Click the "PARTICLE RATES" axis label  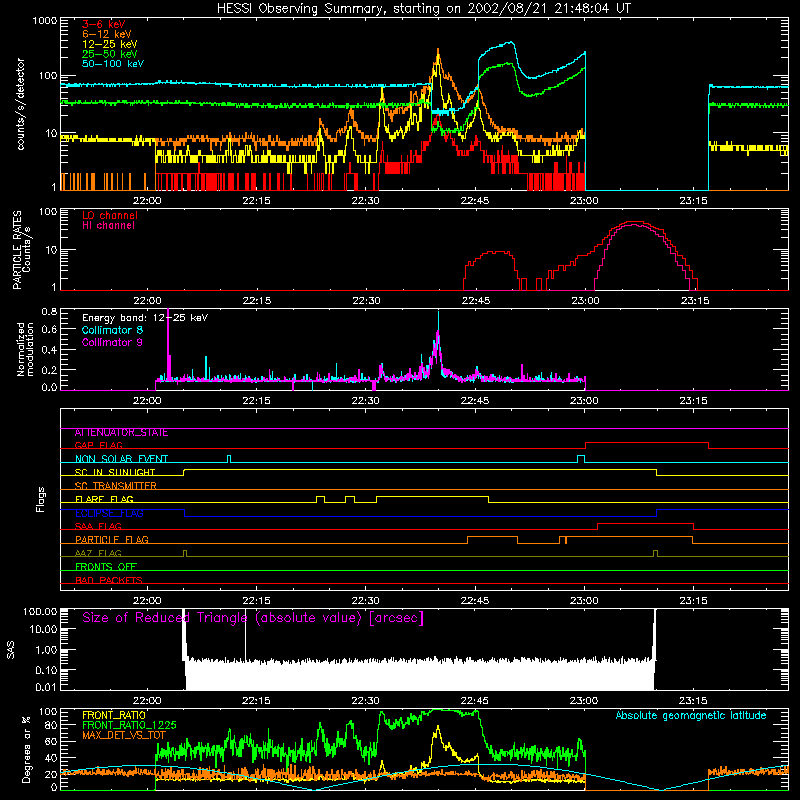(x=17, y=250)
